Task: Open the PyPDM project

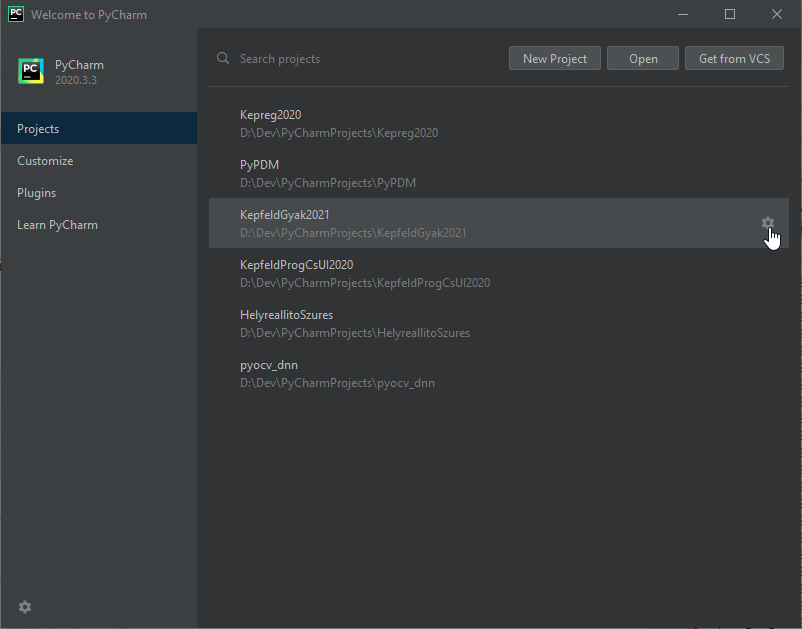Action: pos(499,173)
